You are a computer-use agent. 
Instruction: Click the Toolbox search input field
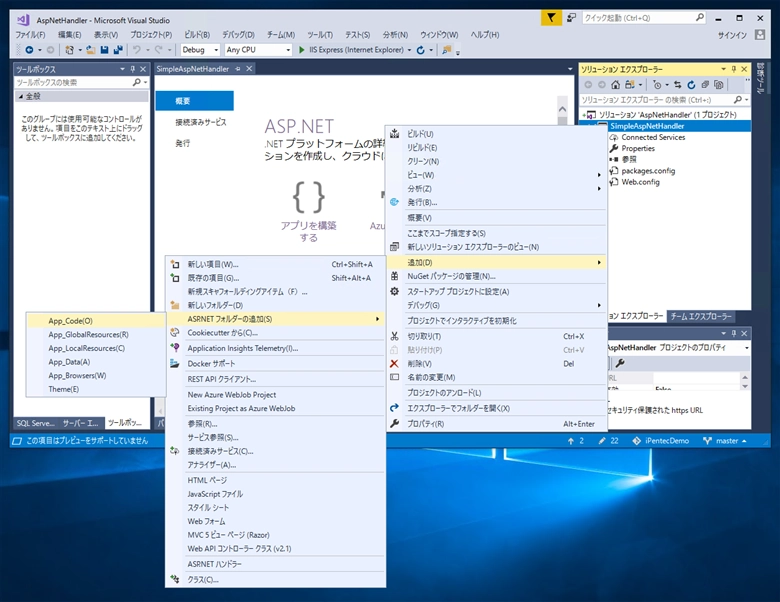74,83
